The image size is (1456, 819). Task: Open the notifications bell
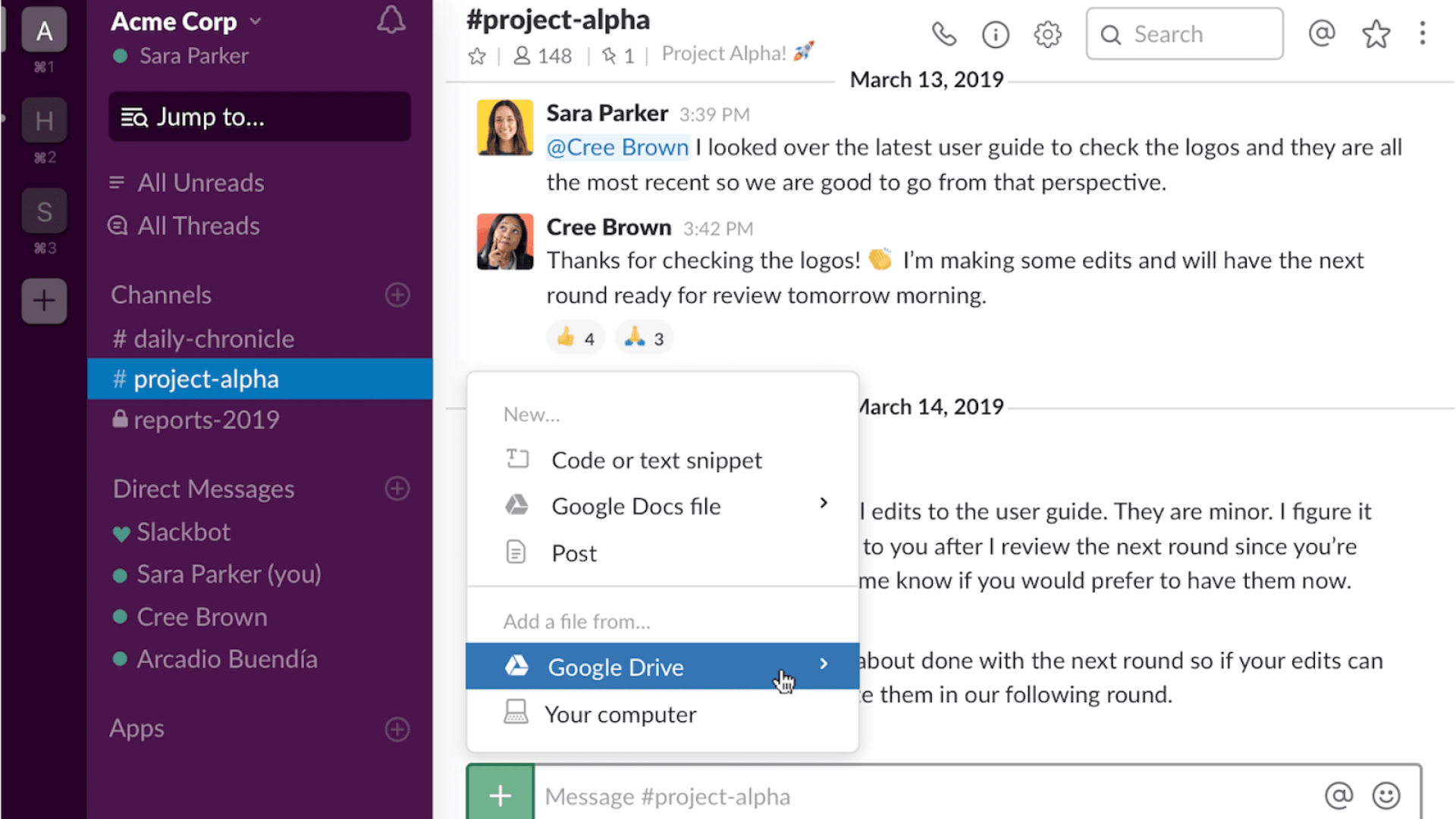coord(391,20)
